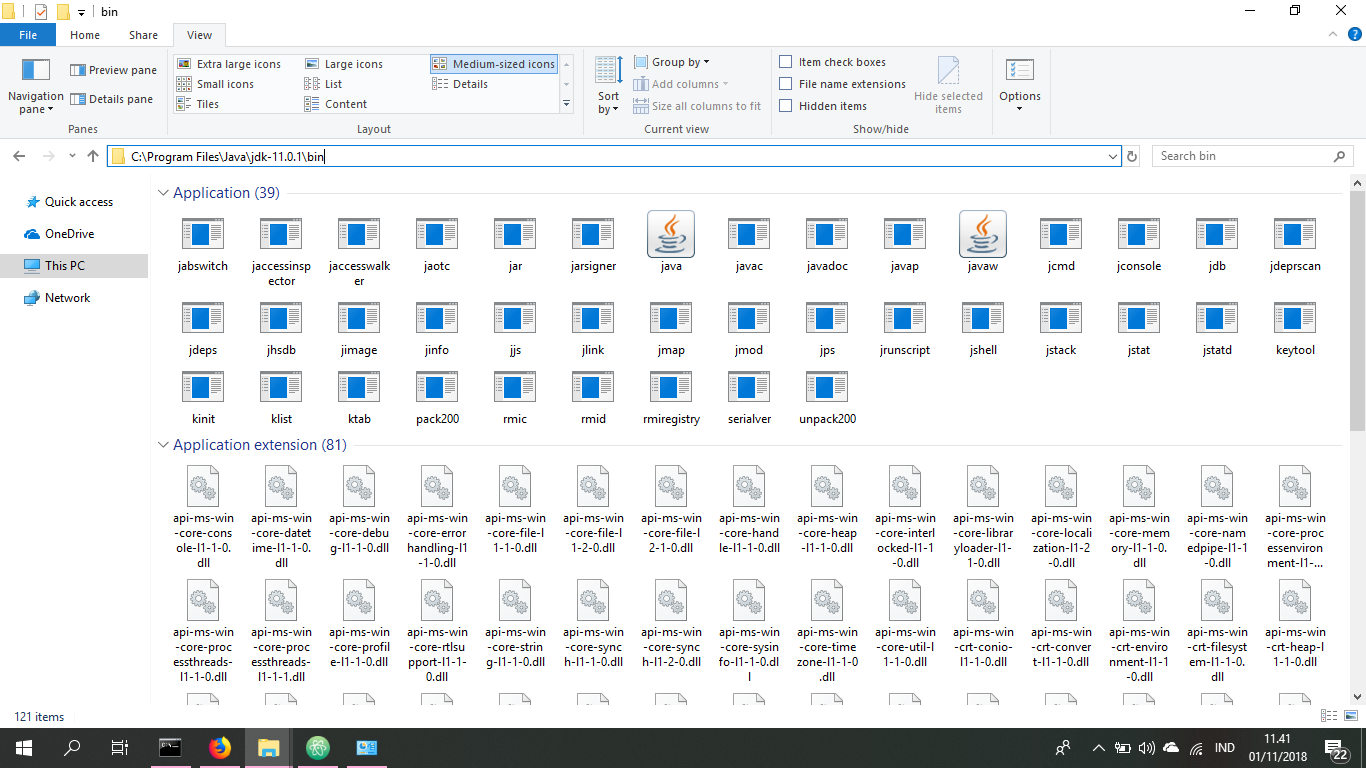
Task: Select the jarsigner application icon
Action: 593,234
